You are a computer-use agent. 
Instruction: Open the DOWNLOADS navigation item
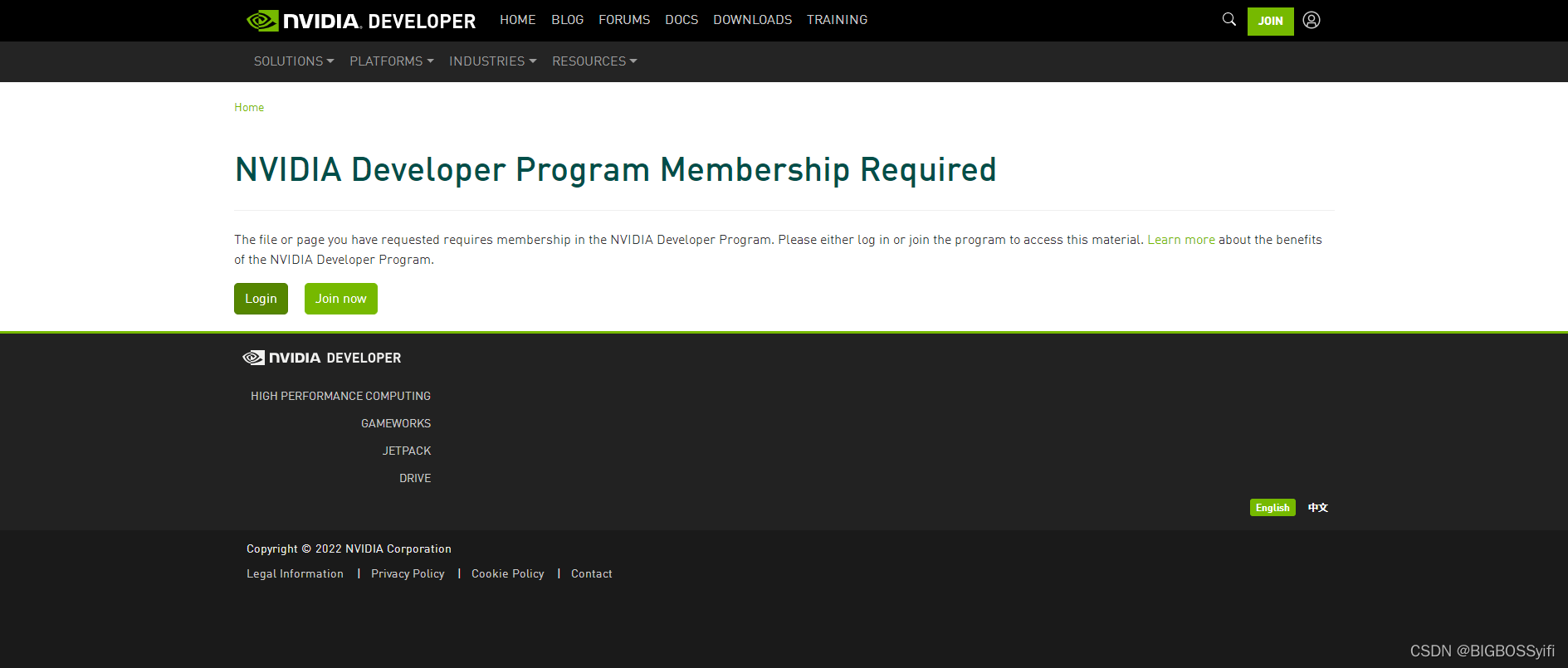click(753, 20)
